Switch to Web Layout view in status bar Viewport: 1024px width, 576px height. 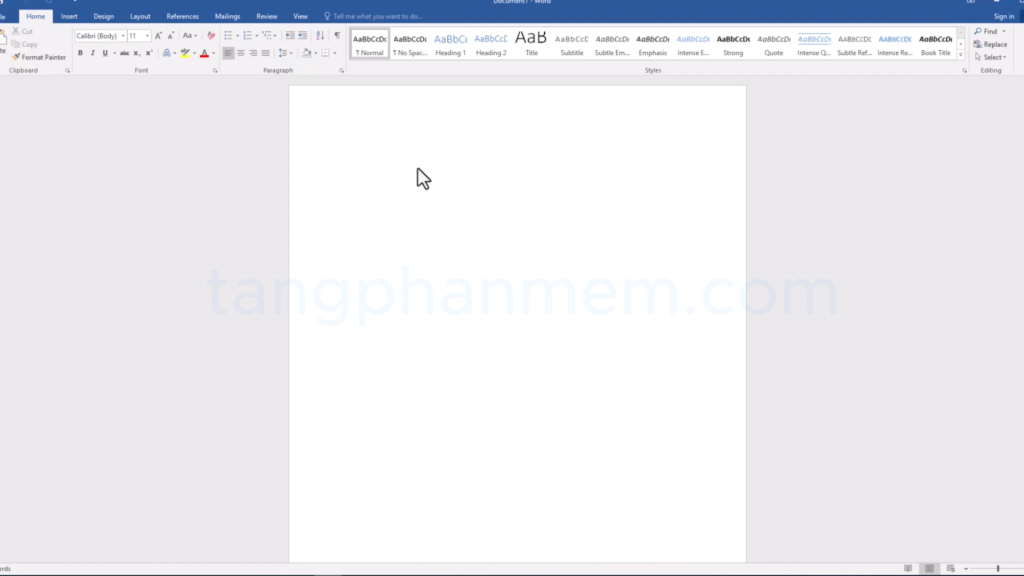click(951, 569)
